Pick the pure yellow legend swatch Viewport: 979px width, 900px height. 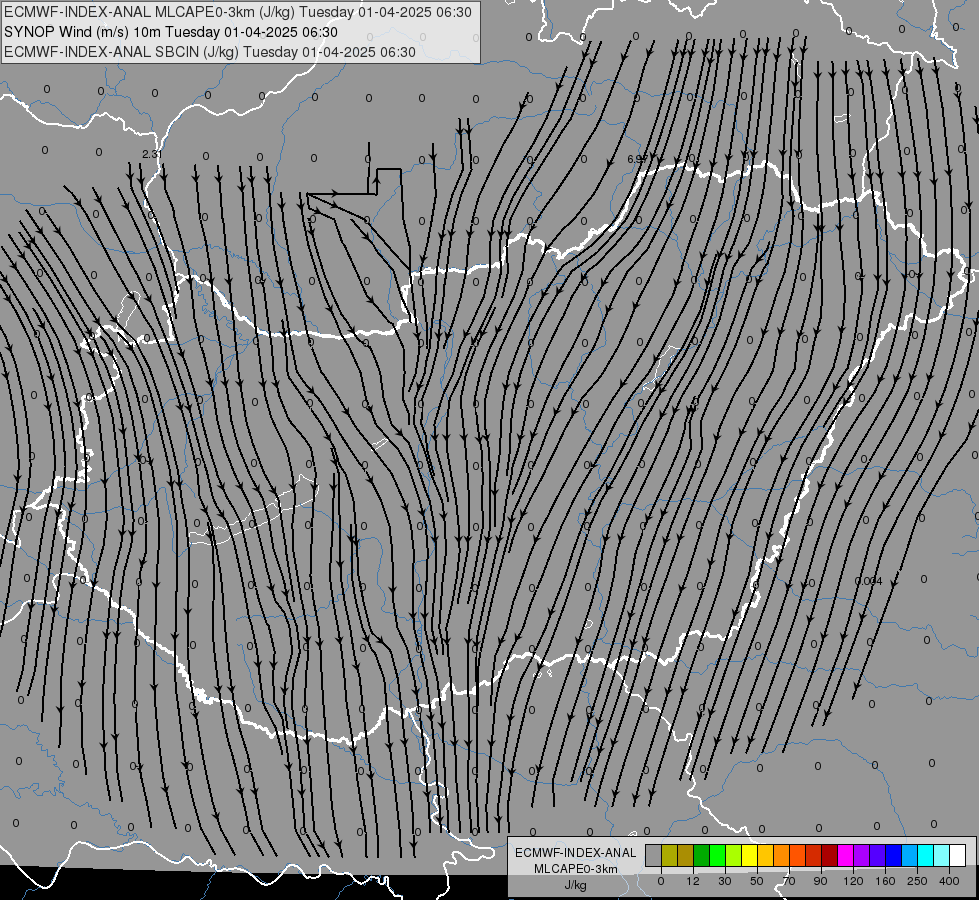pyautogui.click(x=750, y=855)
